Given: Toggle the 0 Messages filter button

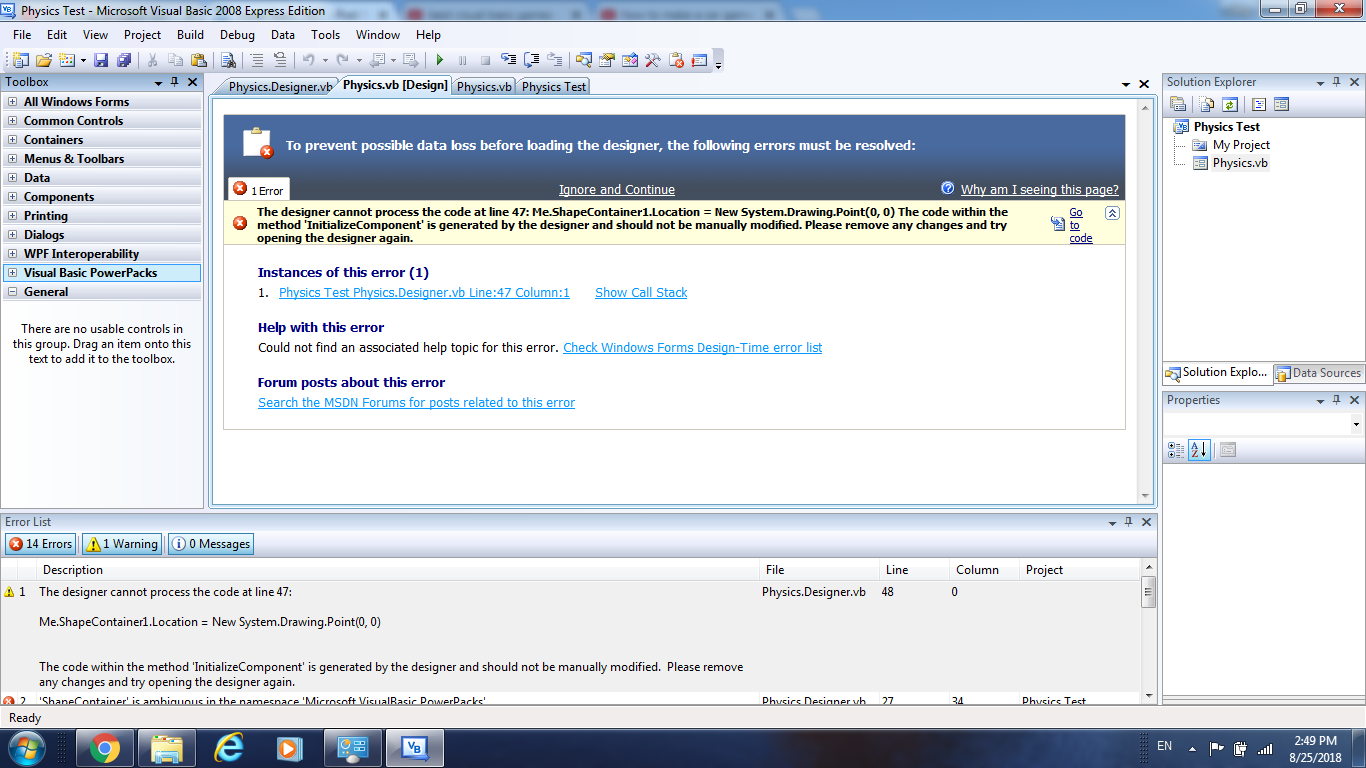Looking at the screenshot, I should tap(211, 544).
